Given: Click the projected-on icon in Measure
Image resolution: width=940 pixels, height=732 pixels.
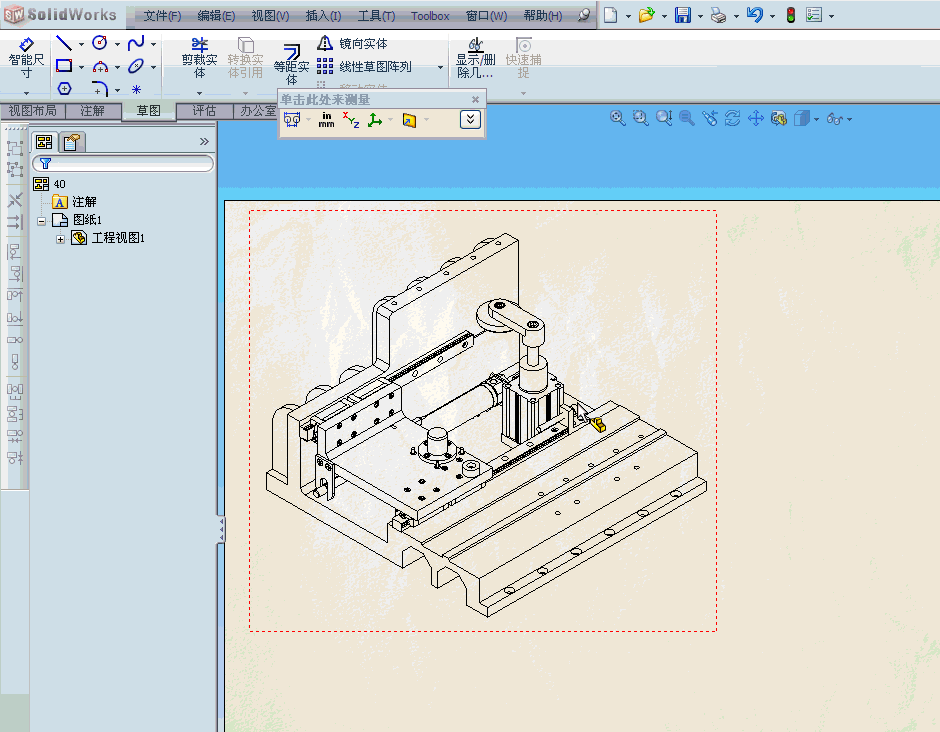Looking at the screenshot, I should [409, 120].
